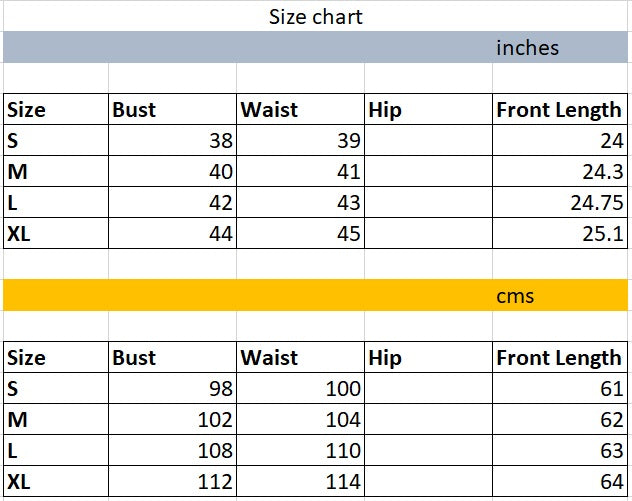Click the blue-gray inches banner row
This screenshot has height=501, width=632.
[x=250, y=47]
